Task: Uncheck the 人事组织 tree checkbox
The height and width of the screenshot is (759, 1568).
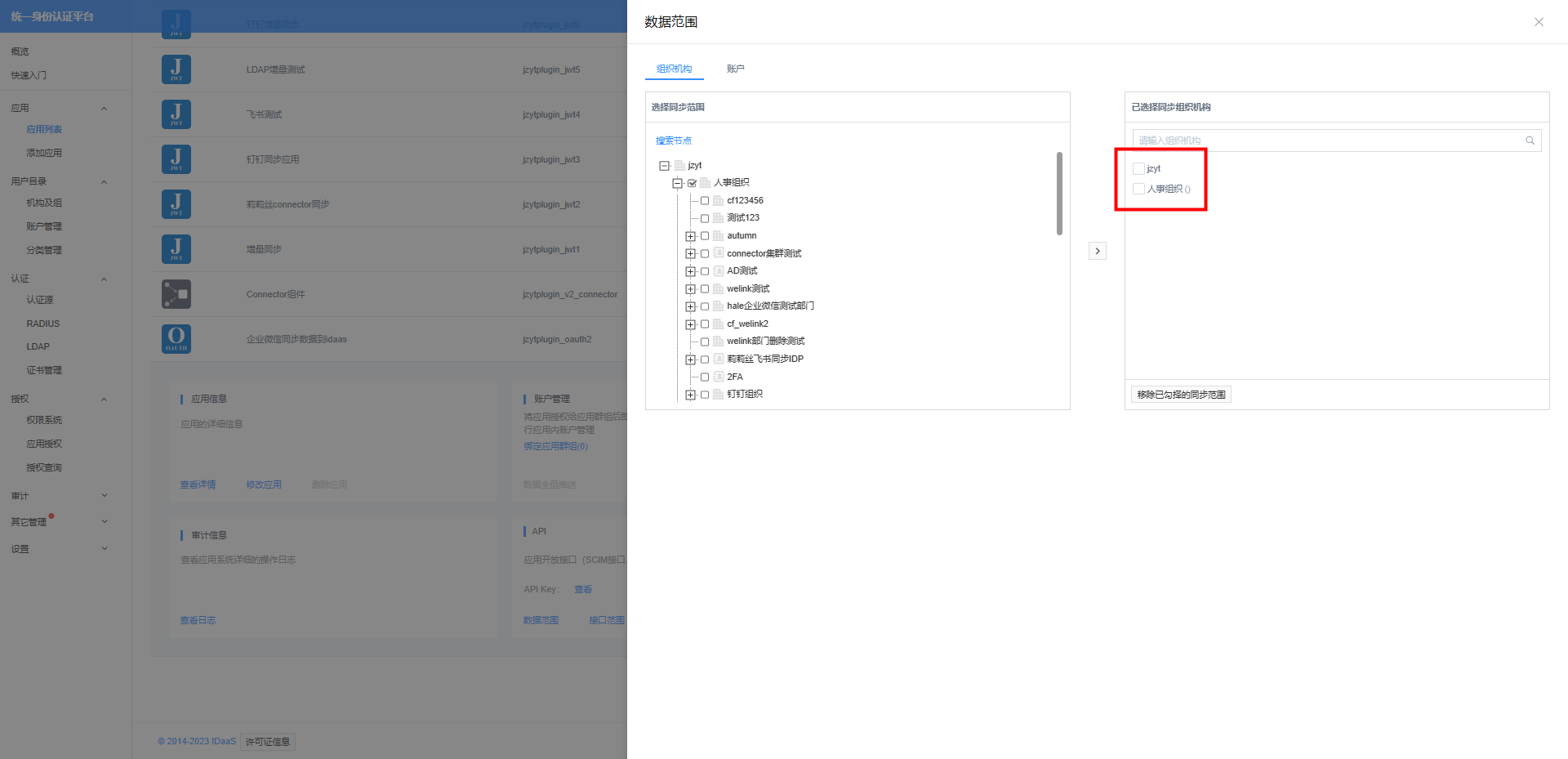Action: 692,183
